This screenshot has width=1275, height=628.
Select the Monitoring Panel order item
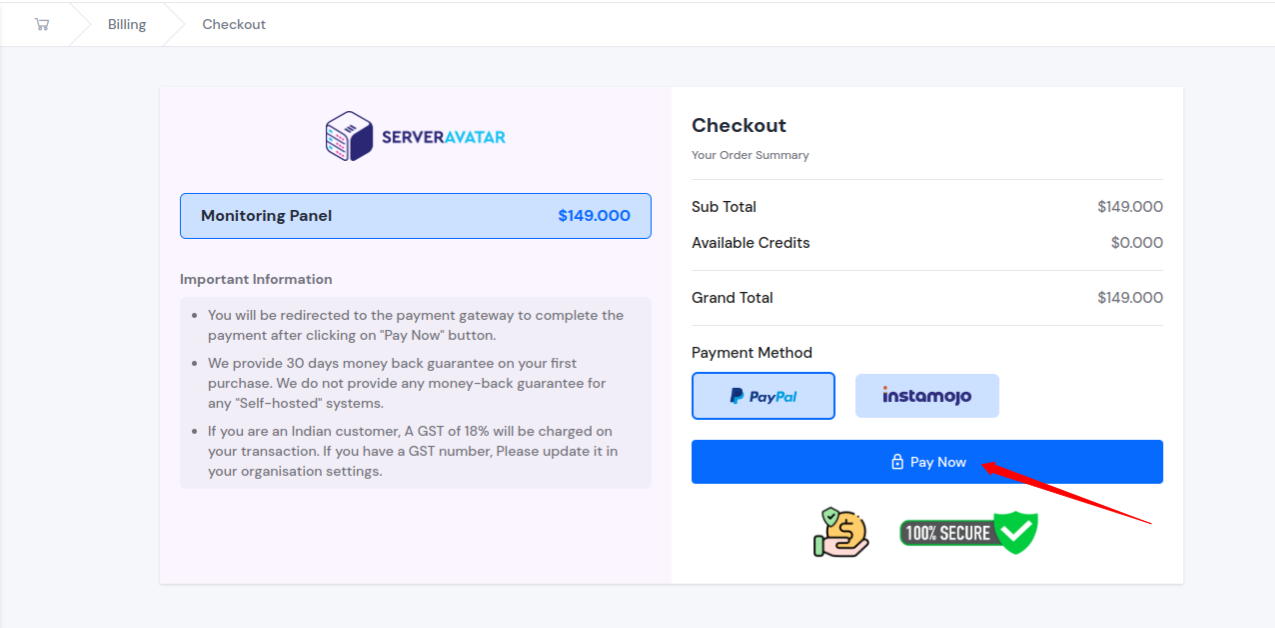416,216
